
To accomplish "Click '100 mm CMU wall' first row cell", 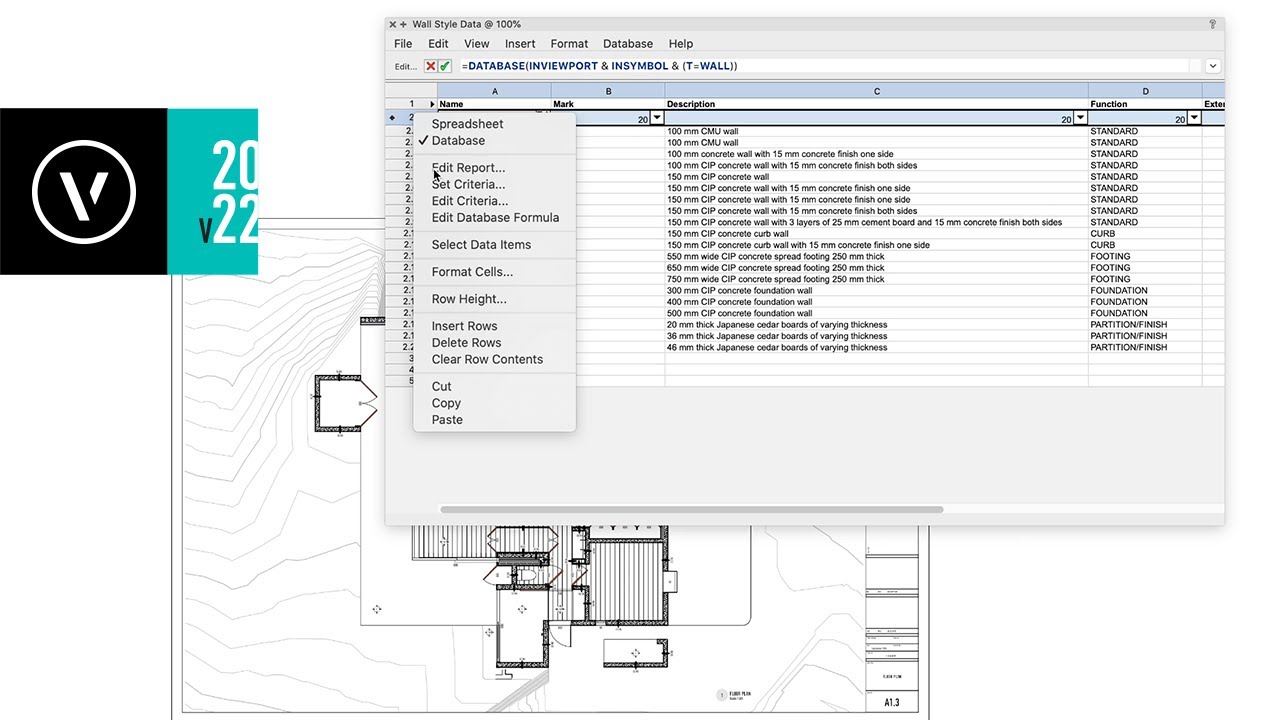I will click(x=877, y=131).
